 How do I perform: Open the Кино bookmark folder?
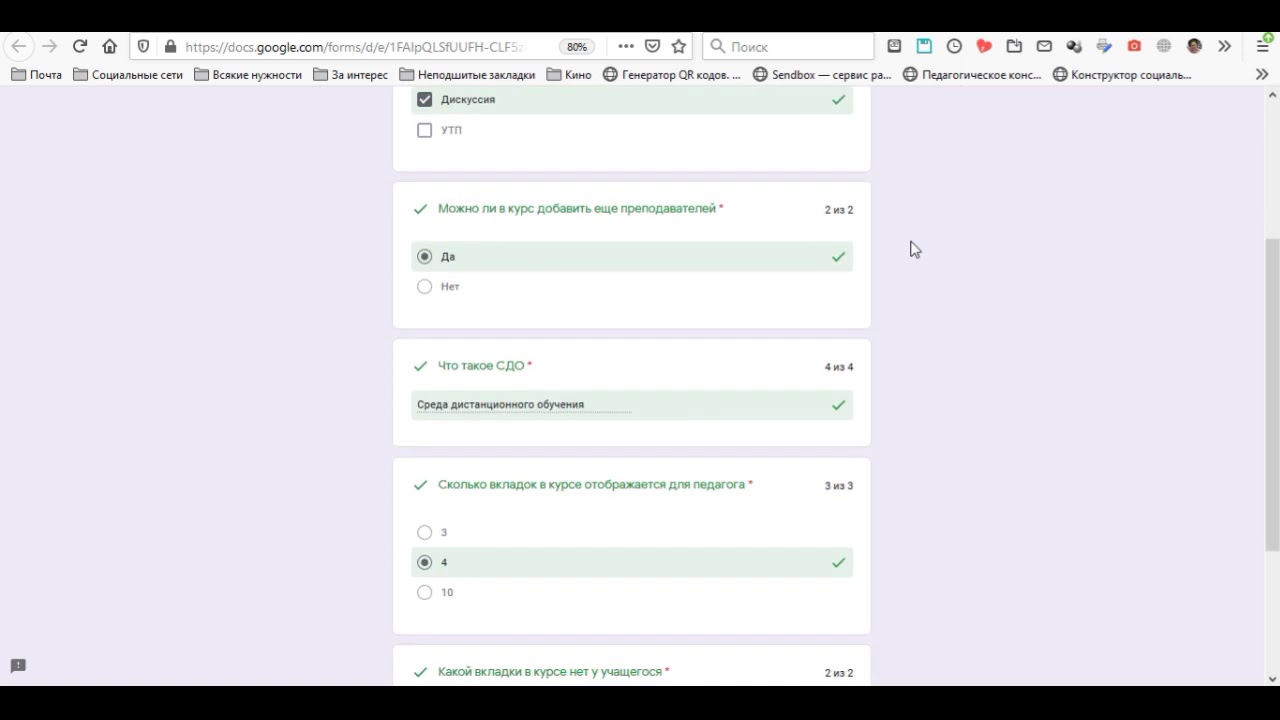click(569, 74)
